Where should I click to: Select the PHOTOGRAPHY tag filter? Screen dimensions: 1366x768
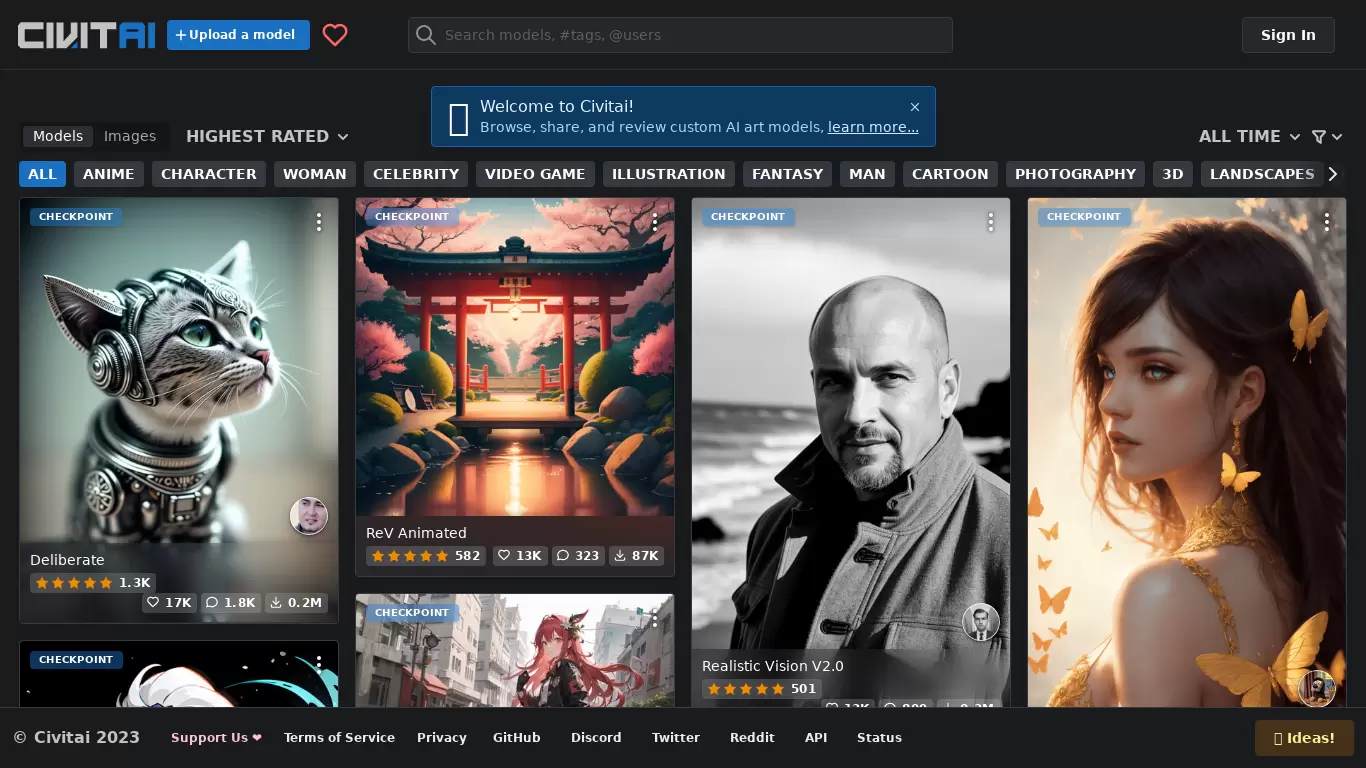pyautogui.click(x=1076, y=174)
